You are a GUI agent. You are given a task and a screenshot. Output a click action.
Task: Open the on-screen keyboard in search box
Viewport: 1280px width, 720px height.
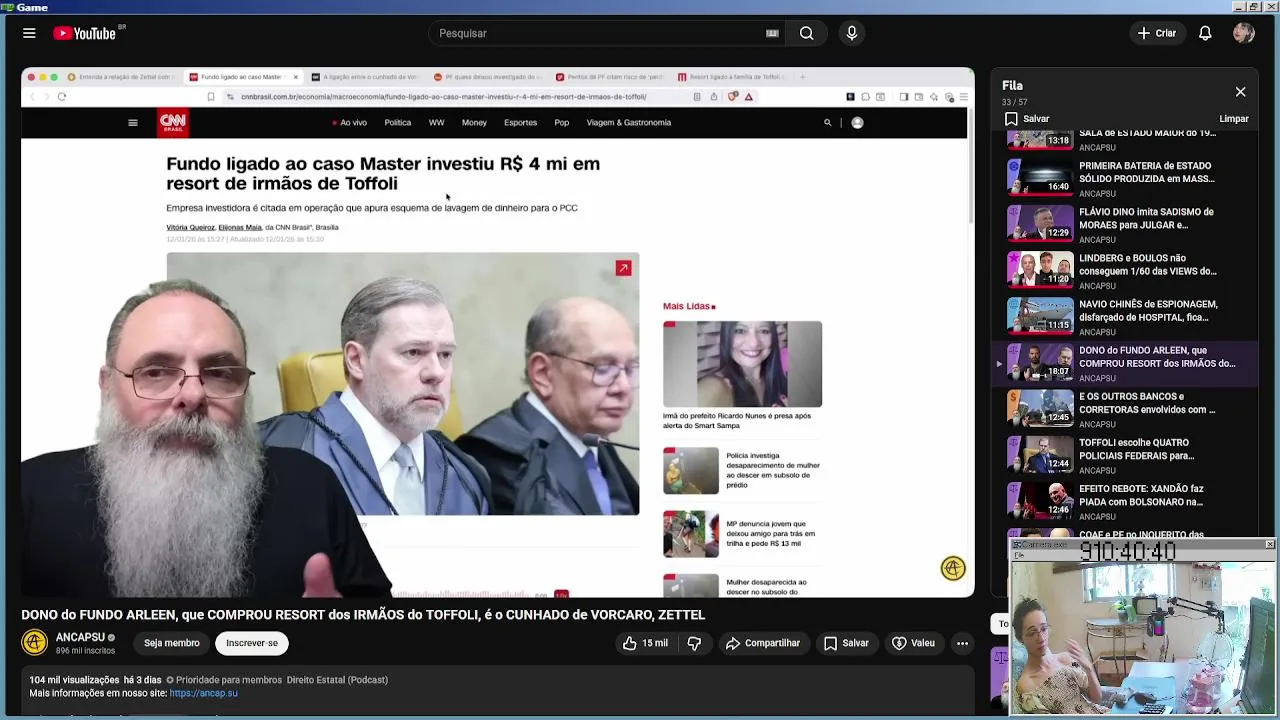coord(772,33)
